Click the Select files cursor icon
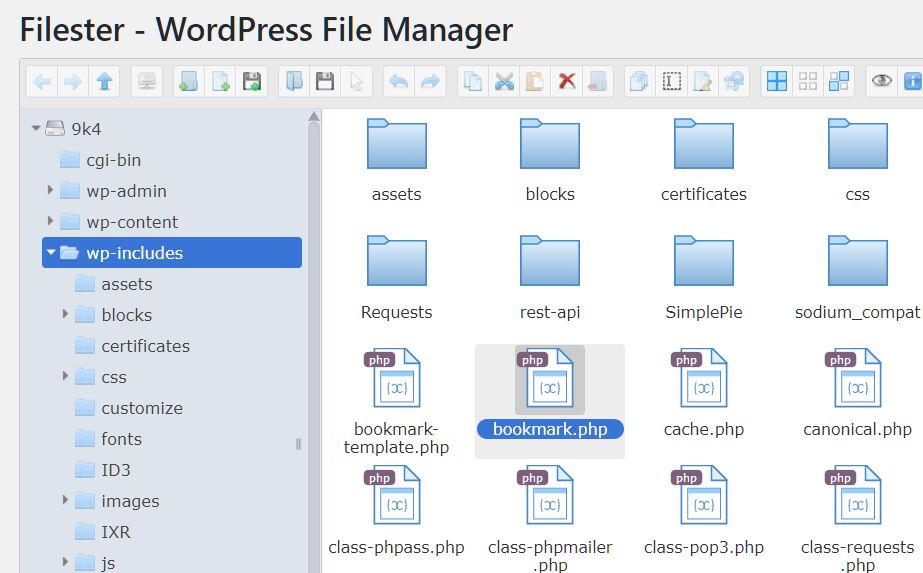The image size is (923, 573). (x=356, y=81)
